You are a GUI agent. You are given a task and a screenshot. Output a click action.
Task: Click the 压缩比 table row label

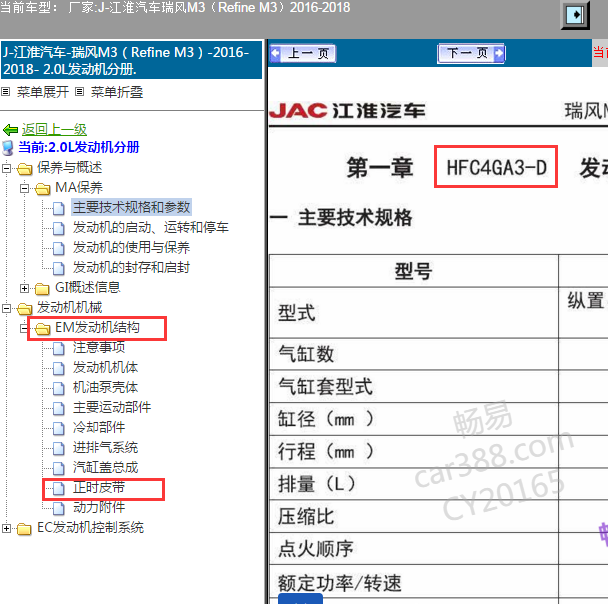306,516
